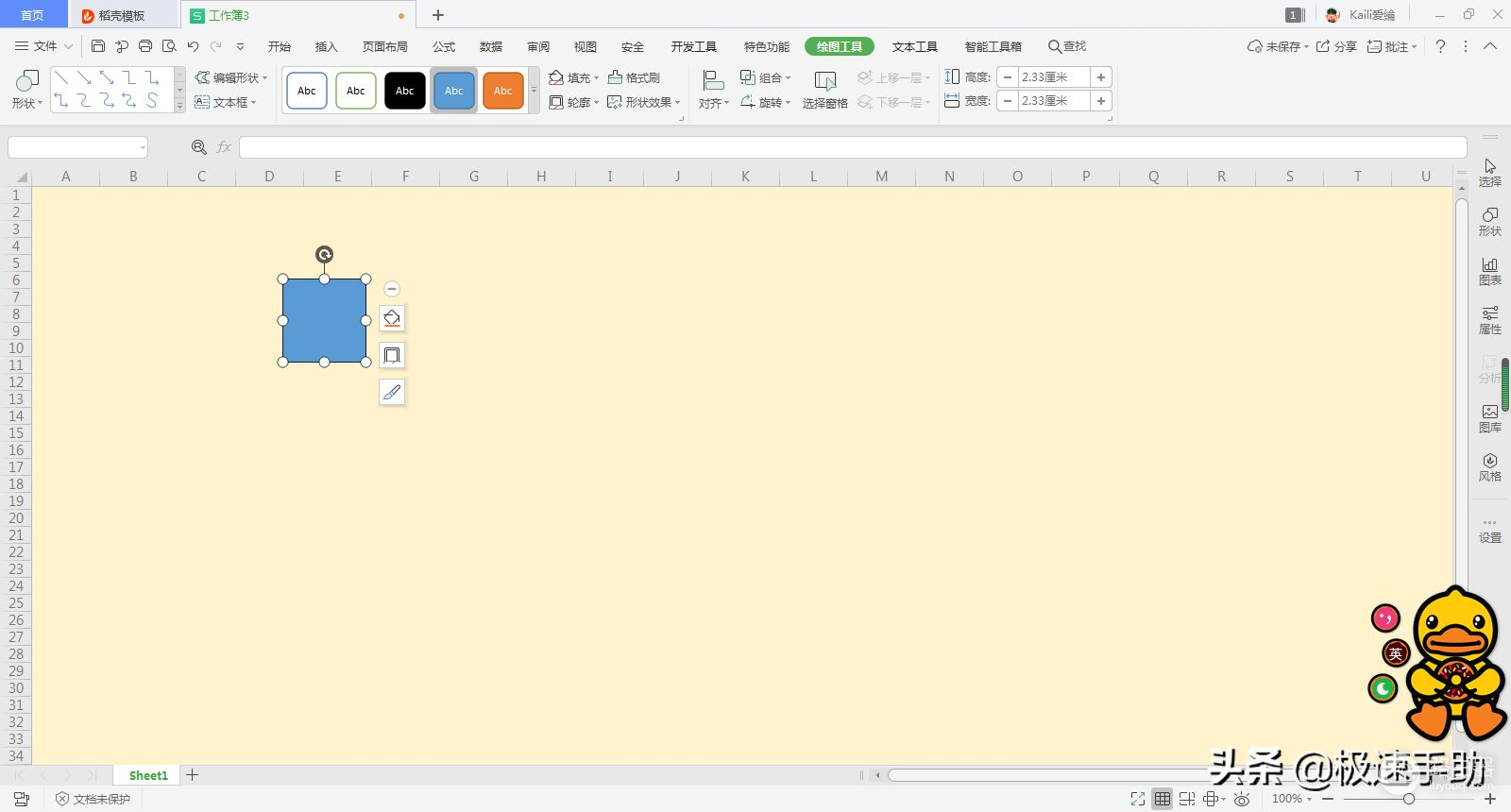Open the 选择窗格 selection pane
Screen dimensions: 1511x812
pyautogui.click(x=824, y=90)
